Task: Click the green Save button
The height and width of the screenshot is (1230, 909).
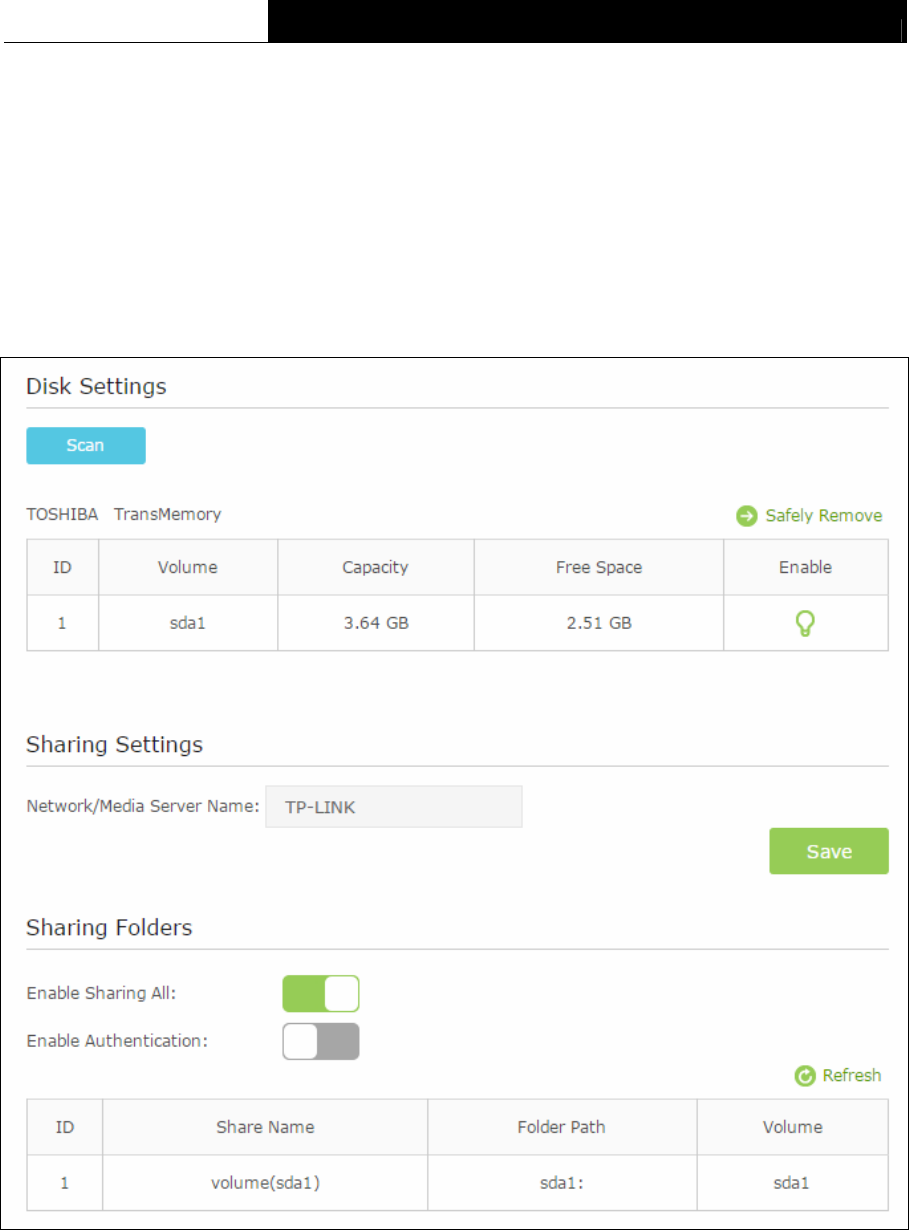Action: (x=829, y=851)
